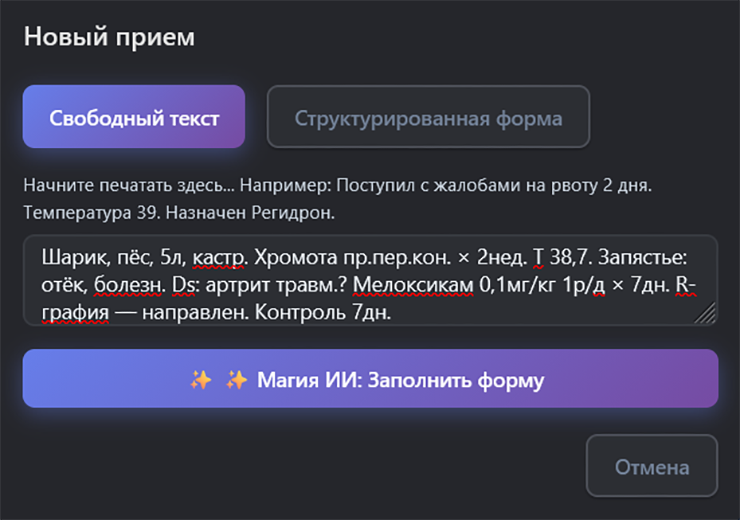Place cursor on the word Шарик
740x520 pixels.
[65, 256]
